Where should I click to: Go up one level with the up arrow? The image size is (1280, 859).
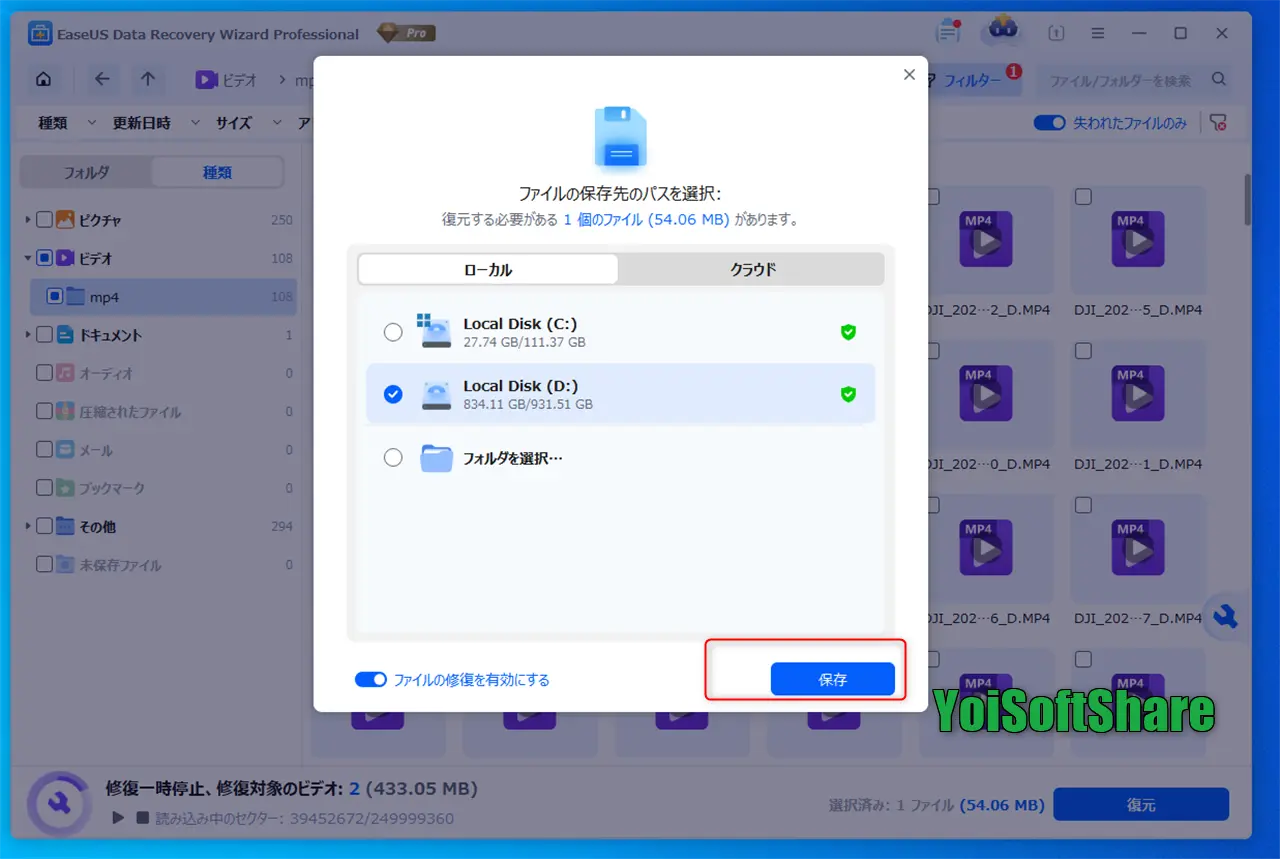147,79
